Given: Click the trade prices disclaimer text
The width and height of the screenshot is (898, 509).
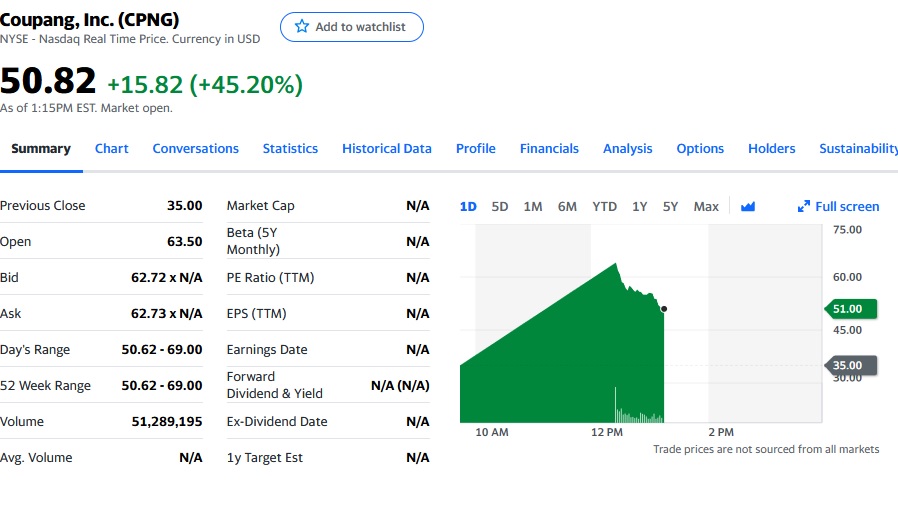Looking at the screenshot, I should click(x=766, y=449).
